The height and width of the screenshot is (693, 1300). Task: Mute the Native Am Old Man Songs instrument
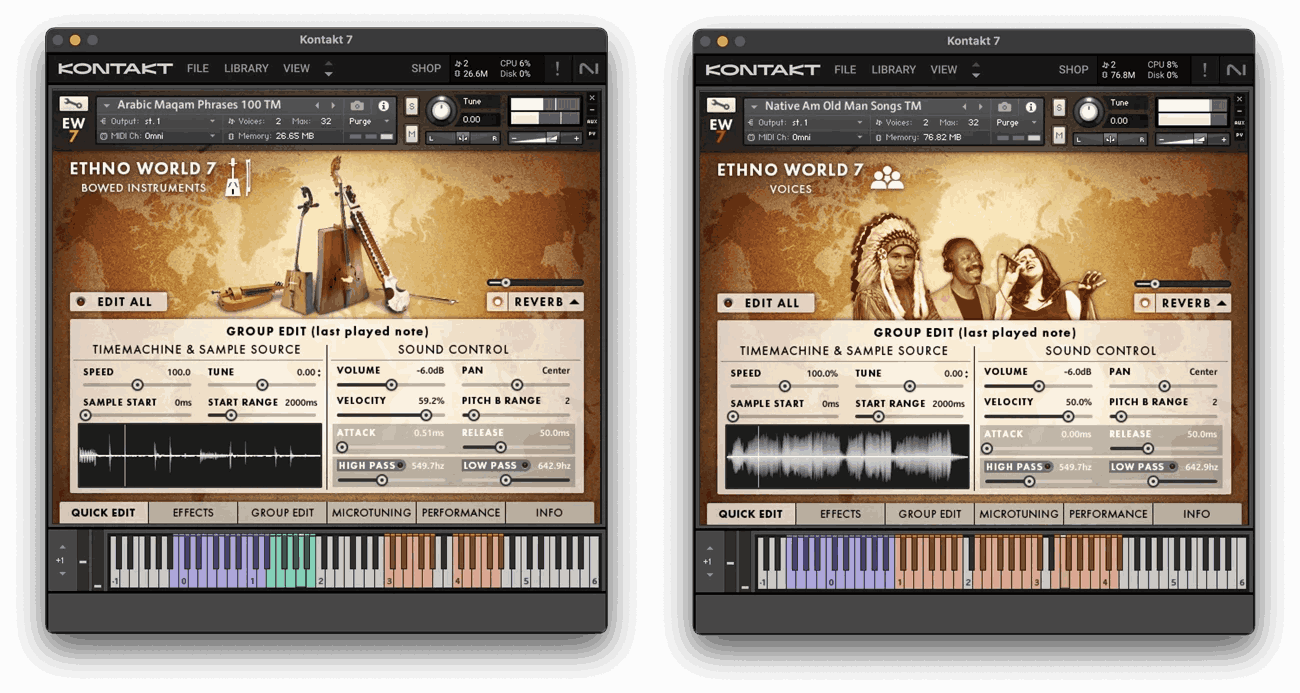(x=1059, y=134)
